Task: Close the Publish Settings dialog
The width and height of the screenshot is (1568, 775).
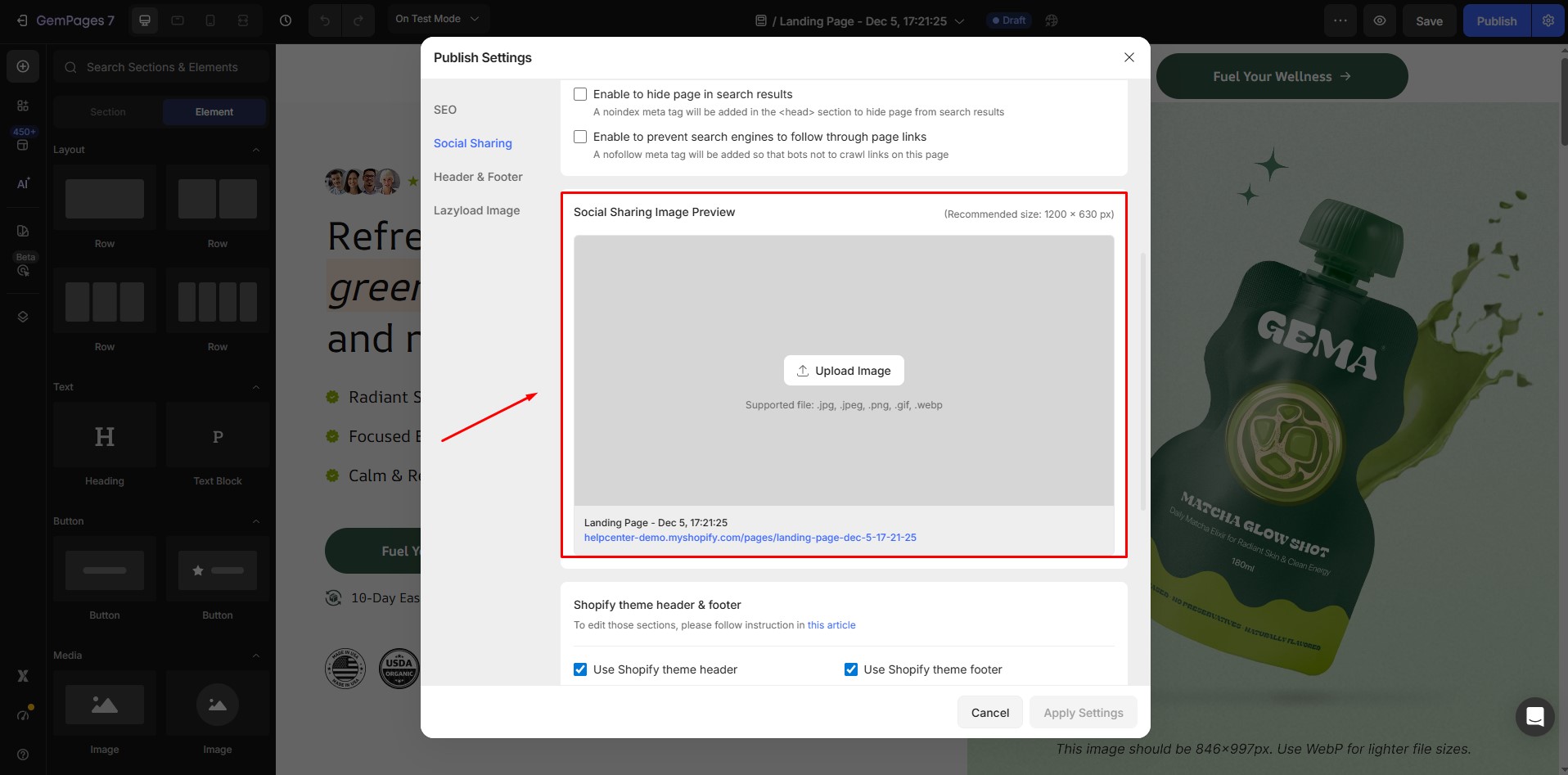Action: click(1129, 57)
